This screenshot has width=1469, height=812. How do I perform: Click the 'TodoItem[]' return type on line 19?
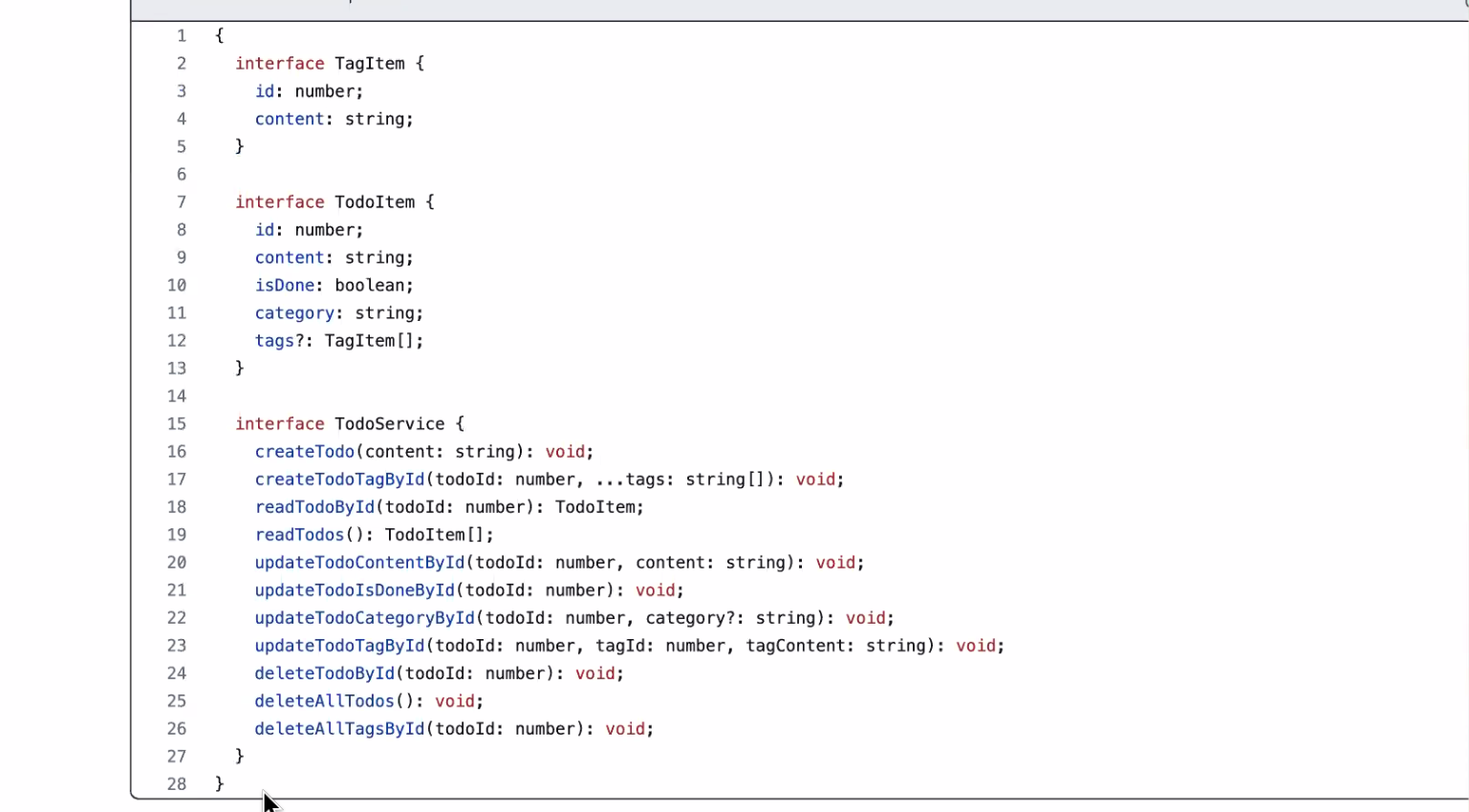(x=435, y=535)
